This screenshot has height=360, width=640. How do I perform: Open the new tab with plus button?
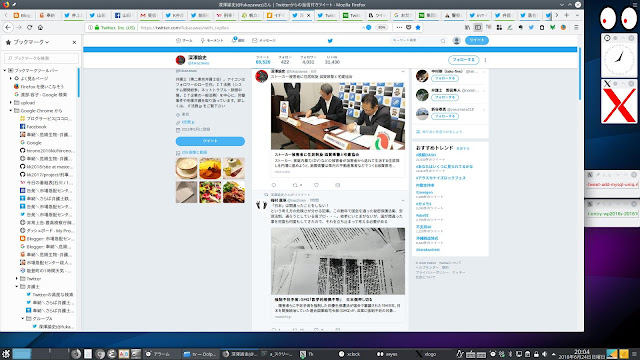point(567,15)
